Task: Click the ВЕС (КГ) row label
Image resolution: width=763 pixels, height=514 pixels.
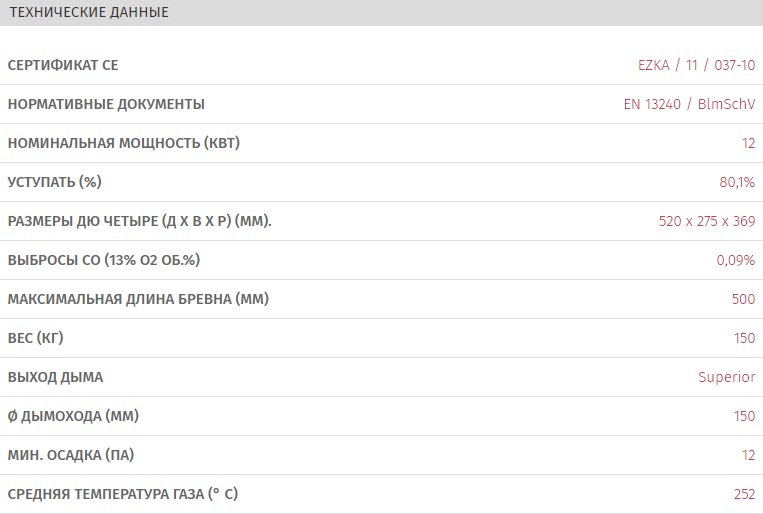Action: [35, 338]
